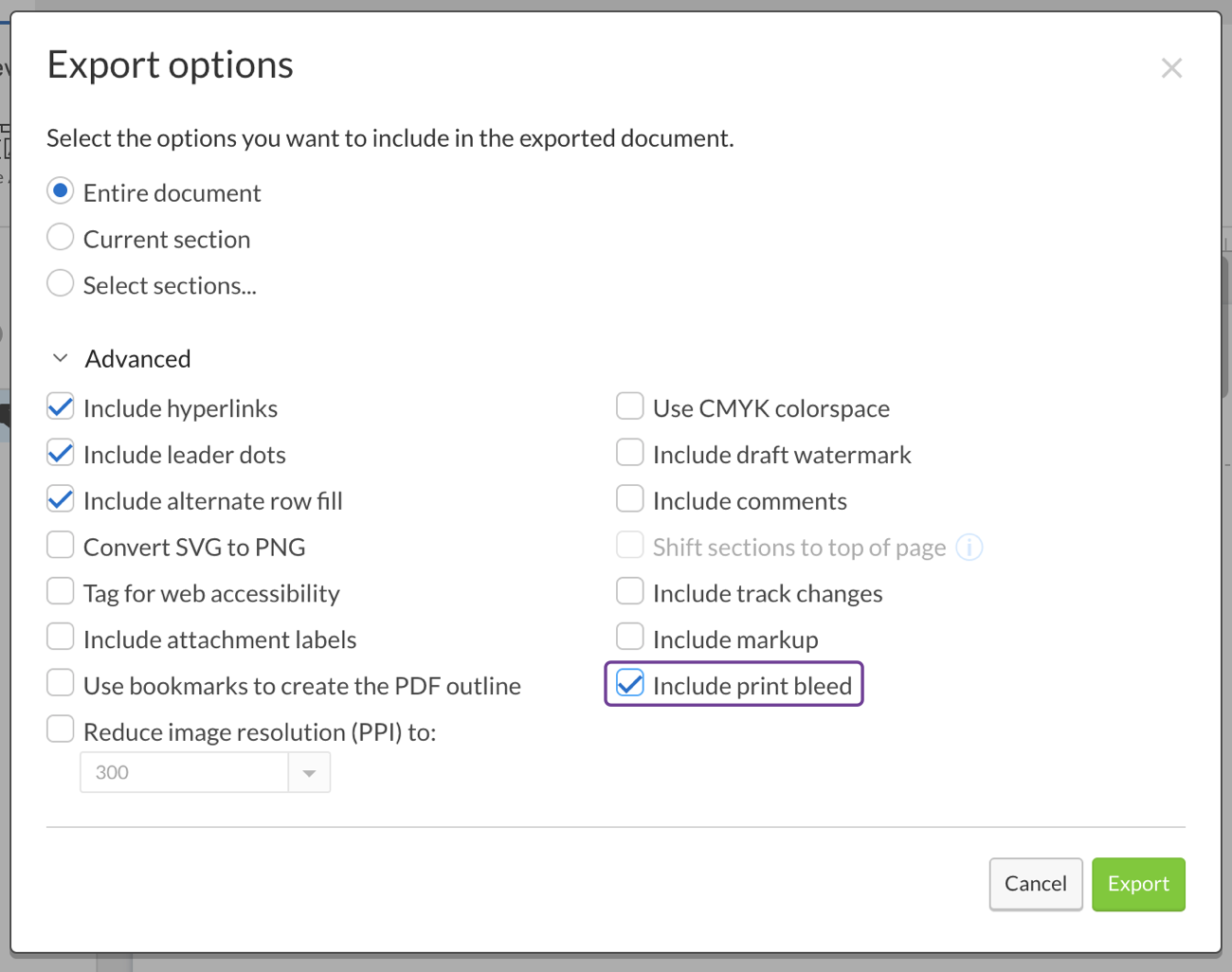Select Entire document for export
The width and height of the screenshot is (1232, 972).
[x=60, y=190]
